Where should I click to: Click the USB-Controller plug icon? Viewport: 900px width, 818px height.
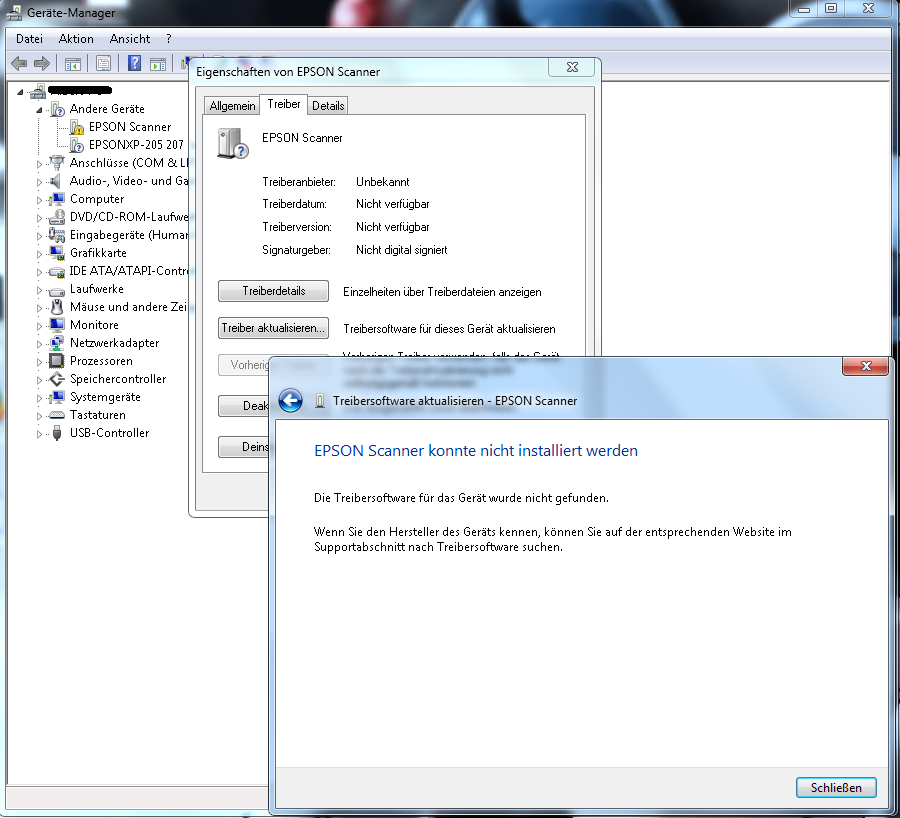point(57,433)
